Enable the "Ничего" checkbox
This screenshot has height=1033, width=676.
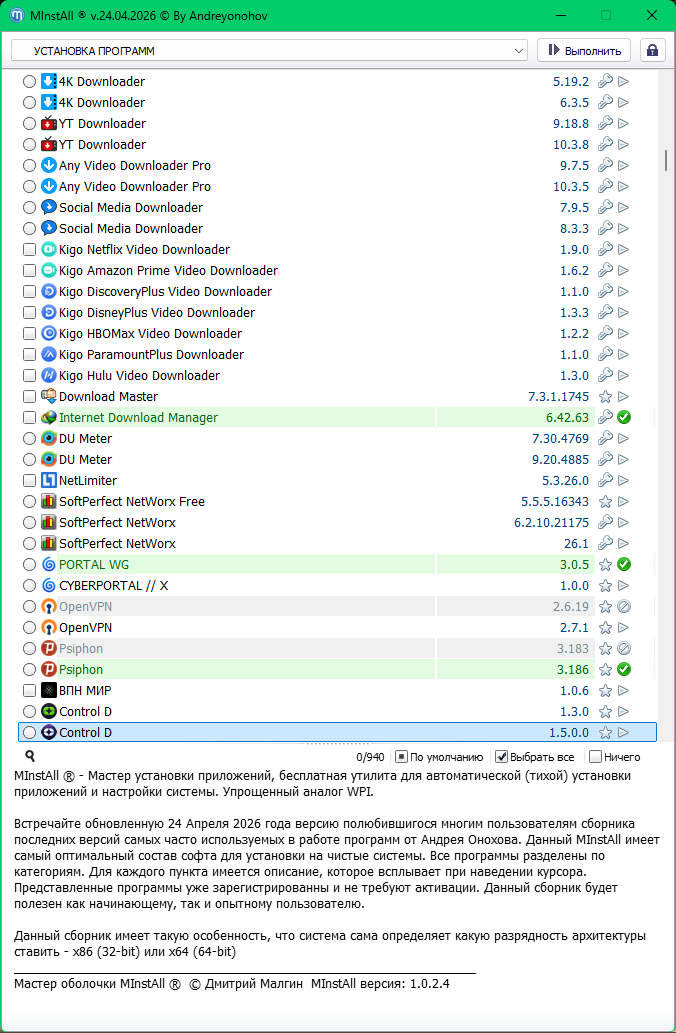tap(595, 757)
